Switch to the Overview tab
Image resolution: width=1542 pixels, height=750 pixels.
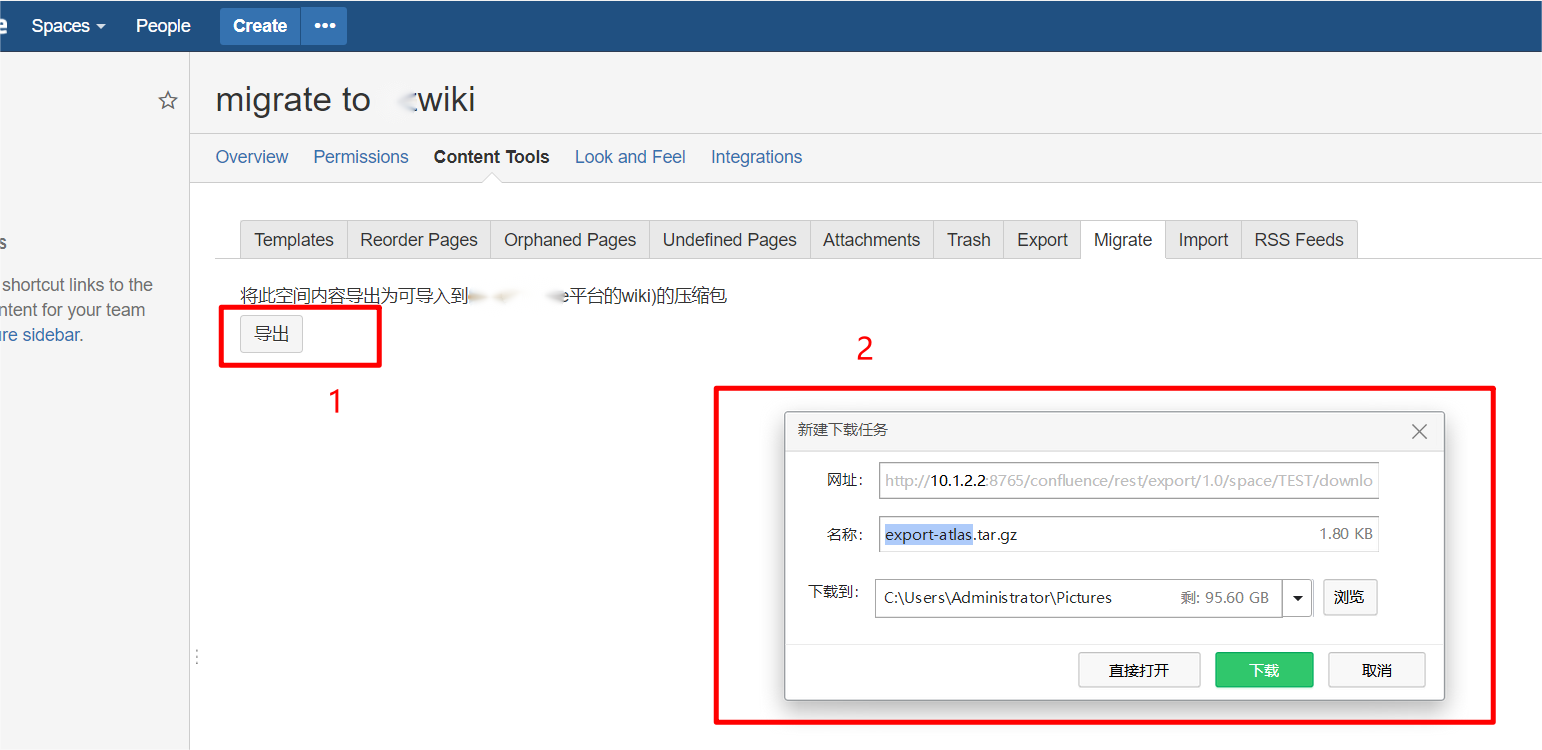pos(252,157)
